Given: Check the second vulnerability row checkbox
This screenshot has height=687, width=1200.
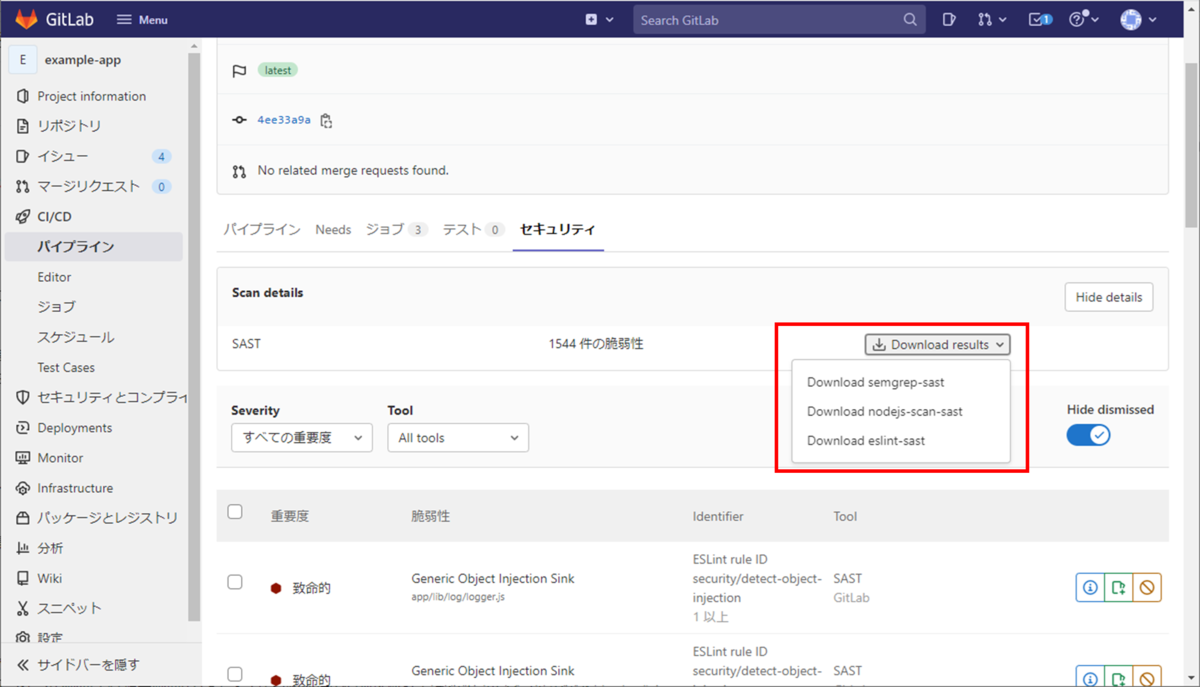Looking at the screenshot, I should [x=235, y=674].
